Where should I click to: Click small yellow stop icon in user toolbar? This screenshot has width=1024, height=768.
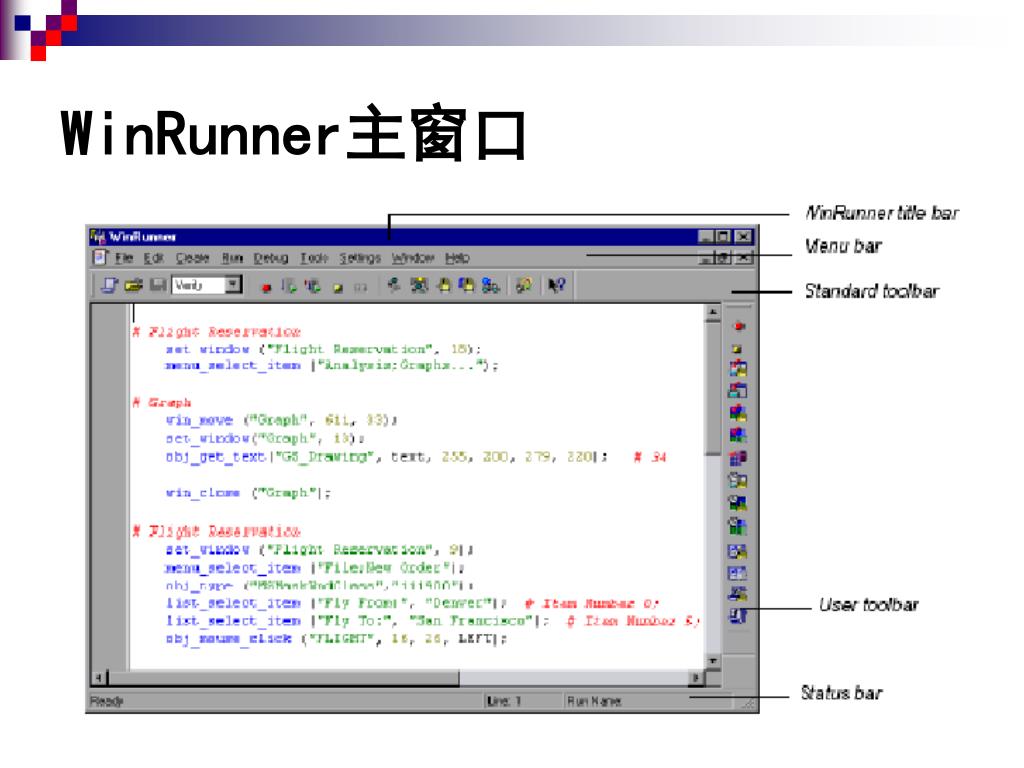[x=738, y=349]
